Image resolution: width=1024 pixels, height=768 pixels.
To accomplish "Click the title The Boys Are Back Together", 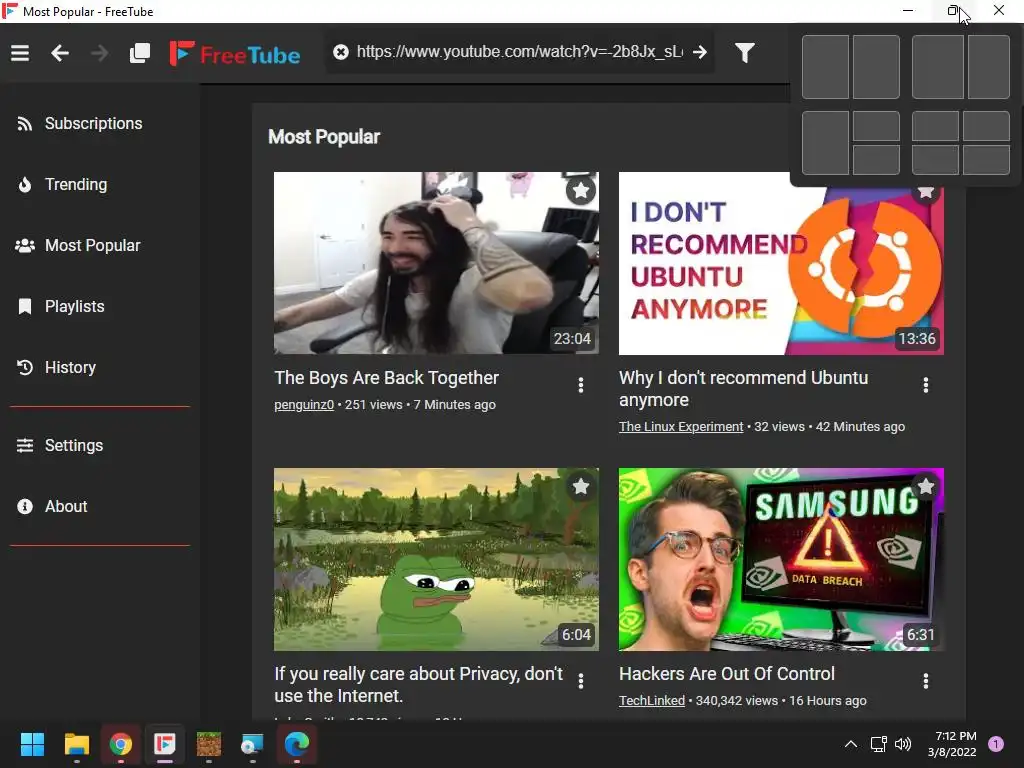I will tap(387, 378).
